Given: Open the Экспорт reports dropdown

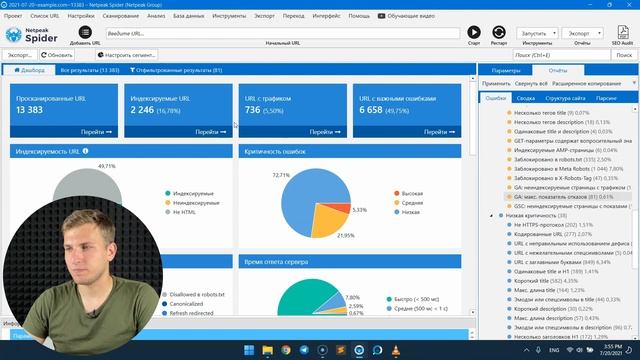Looking at the screenshot, I should point(582,33).
